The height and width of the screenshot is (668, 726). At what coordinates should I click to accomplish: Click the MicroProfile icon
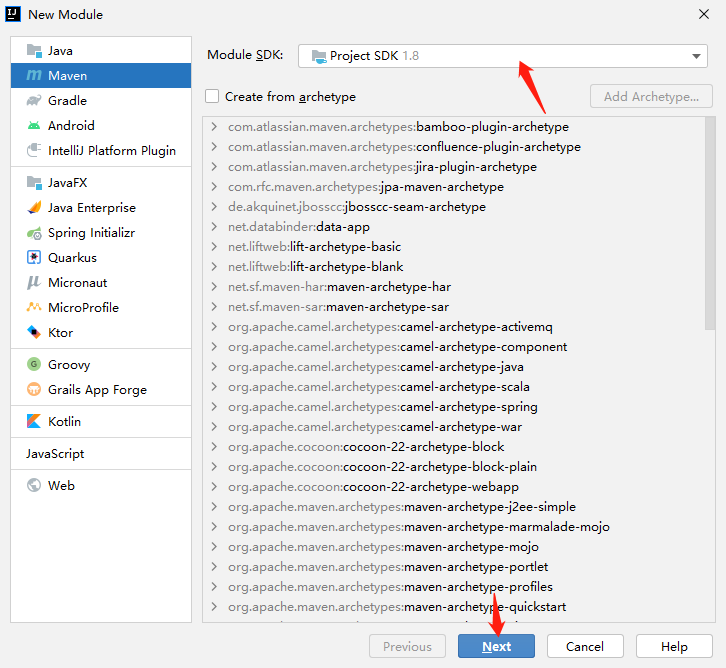(34, 307)
